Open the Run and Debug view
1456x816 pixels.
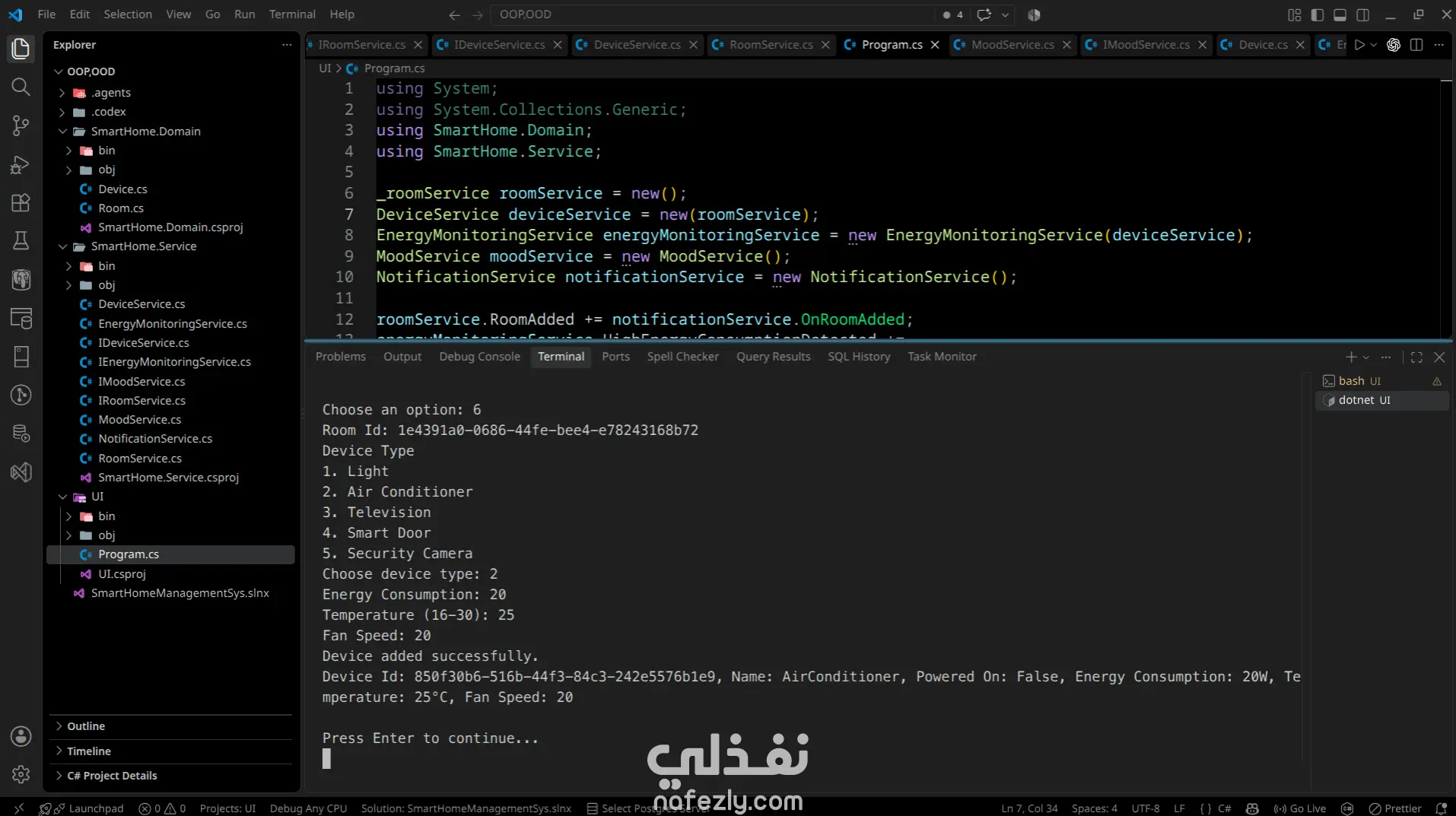[21, 164]
